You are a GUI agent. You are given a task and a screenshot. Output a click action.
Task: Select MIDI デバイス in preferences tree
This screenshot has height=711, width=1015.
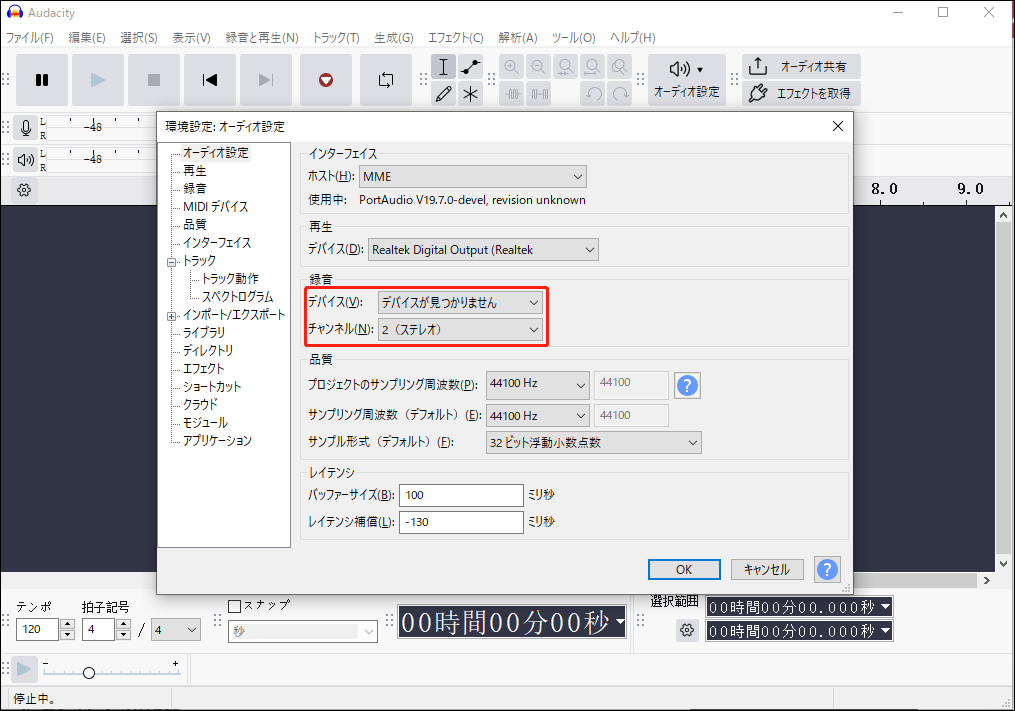point(216,207)
